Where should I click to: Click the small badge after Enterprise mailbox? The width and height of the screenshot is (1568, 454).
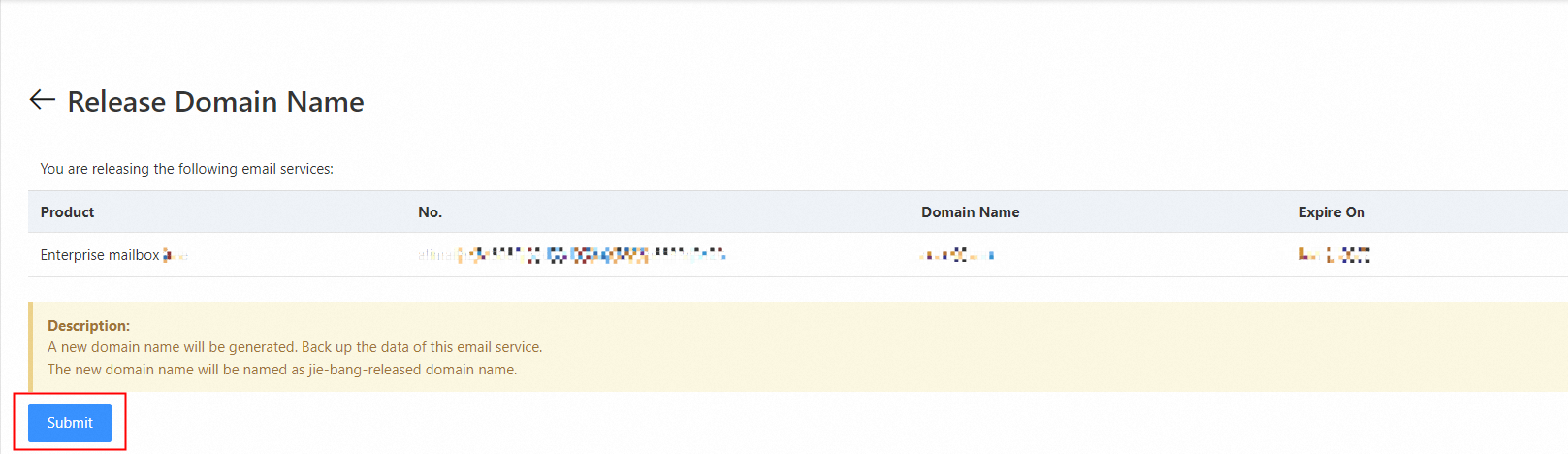click(176, 255)
